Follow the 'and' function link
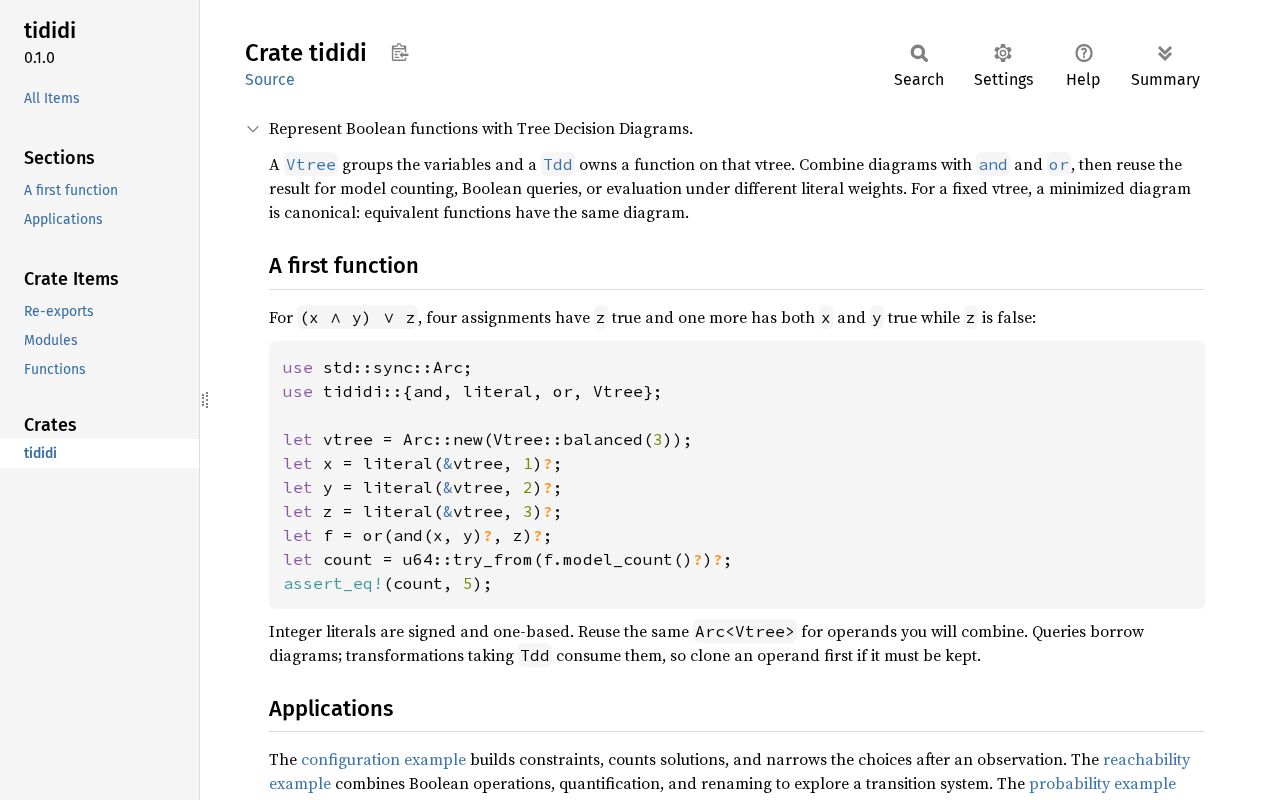 click(993, 165)
